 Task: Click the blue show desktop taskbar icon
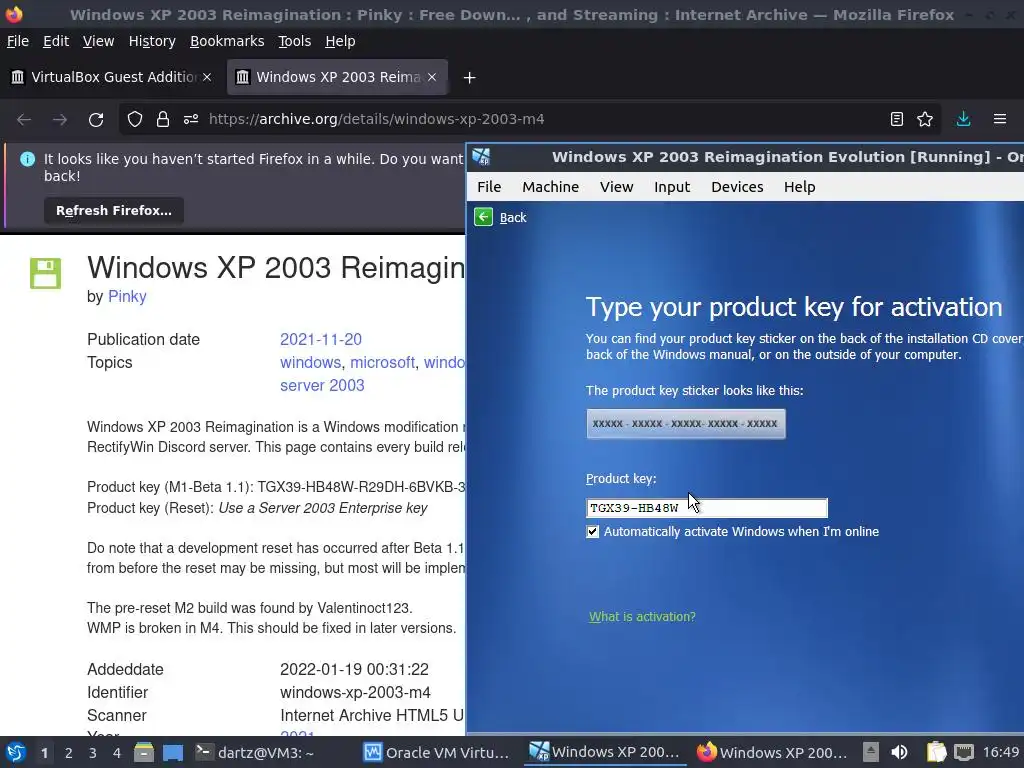[x=173, y=752]
